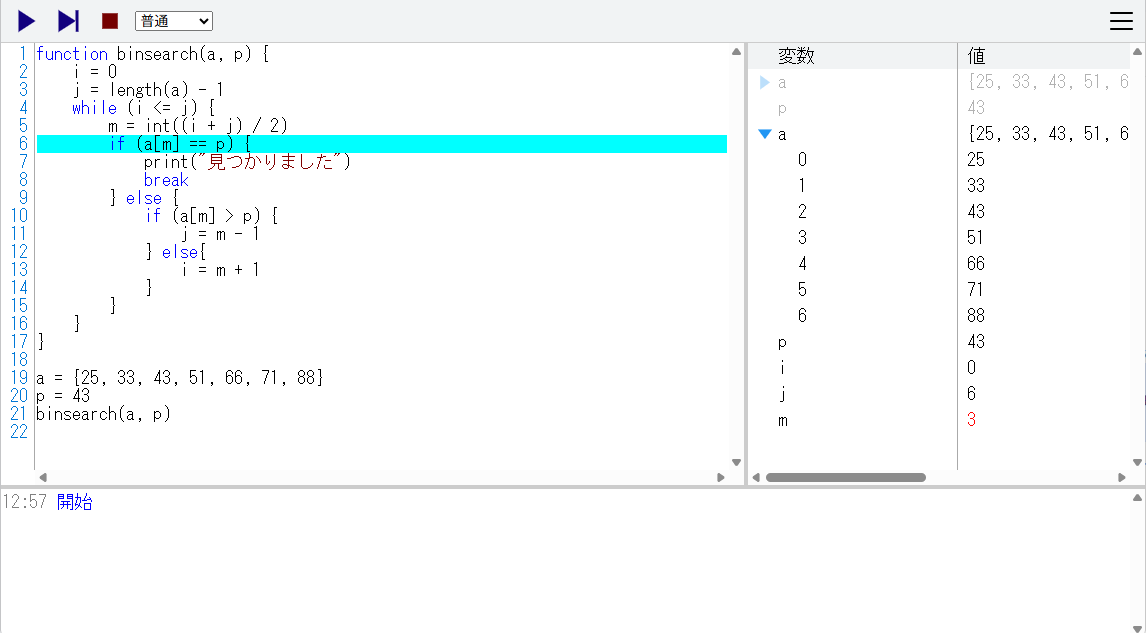Click the i = m + 1 line
The height and width of the screenshot is (633, 1146).
220,270
